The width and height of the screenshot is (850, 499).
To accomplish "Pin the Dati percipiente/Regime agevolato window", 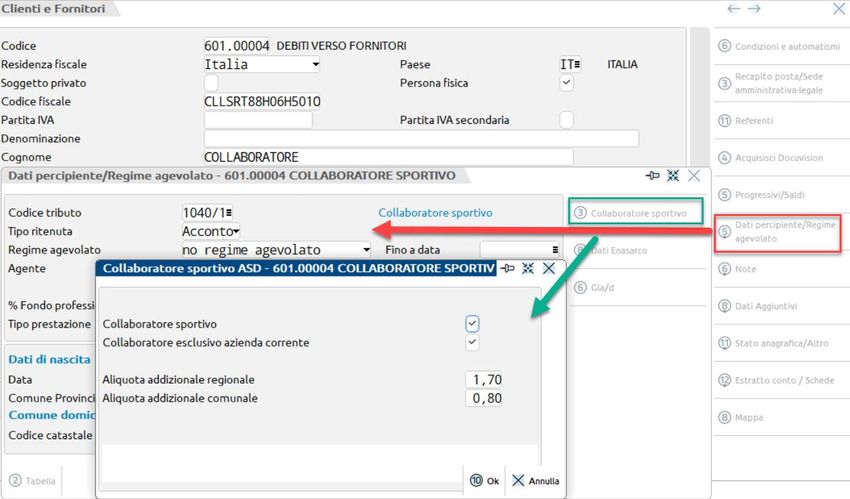I will pos(653,175).
